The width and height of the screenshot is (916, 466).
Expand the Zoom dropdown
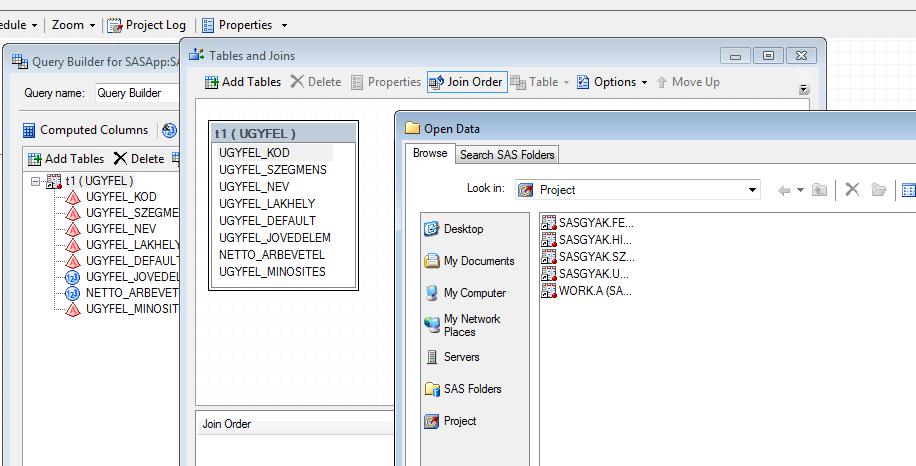(x=92, y=25)
